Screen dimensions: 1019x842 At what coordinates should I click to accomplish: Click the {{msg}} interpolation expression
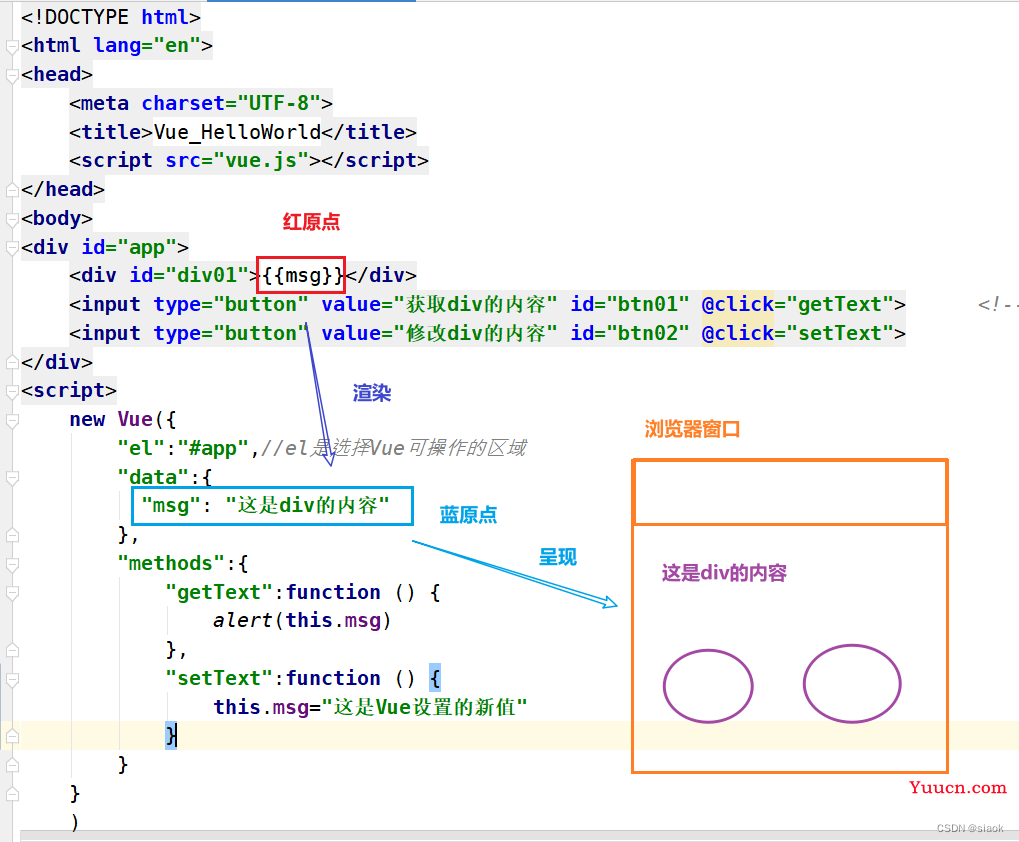tap(302, 275)
